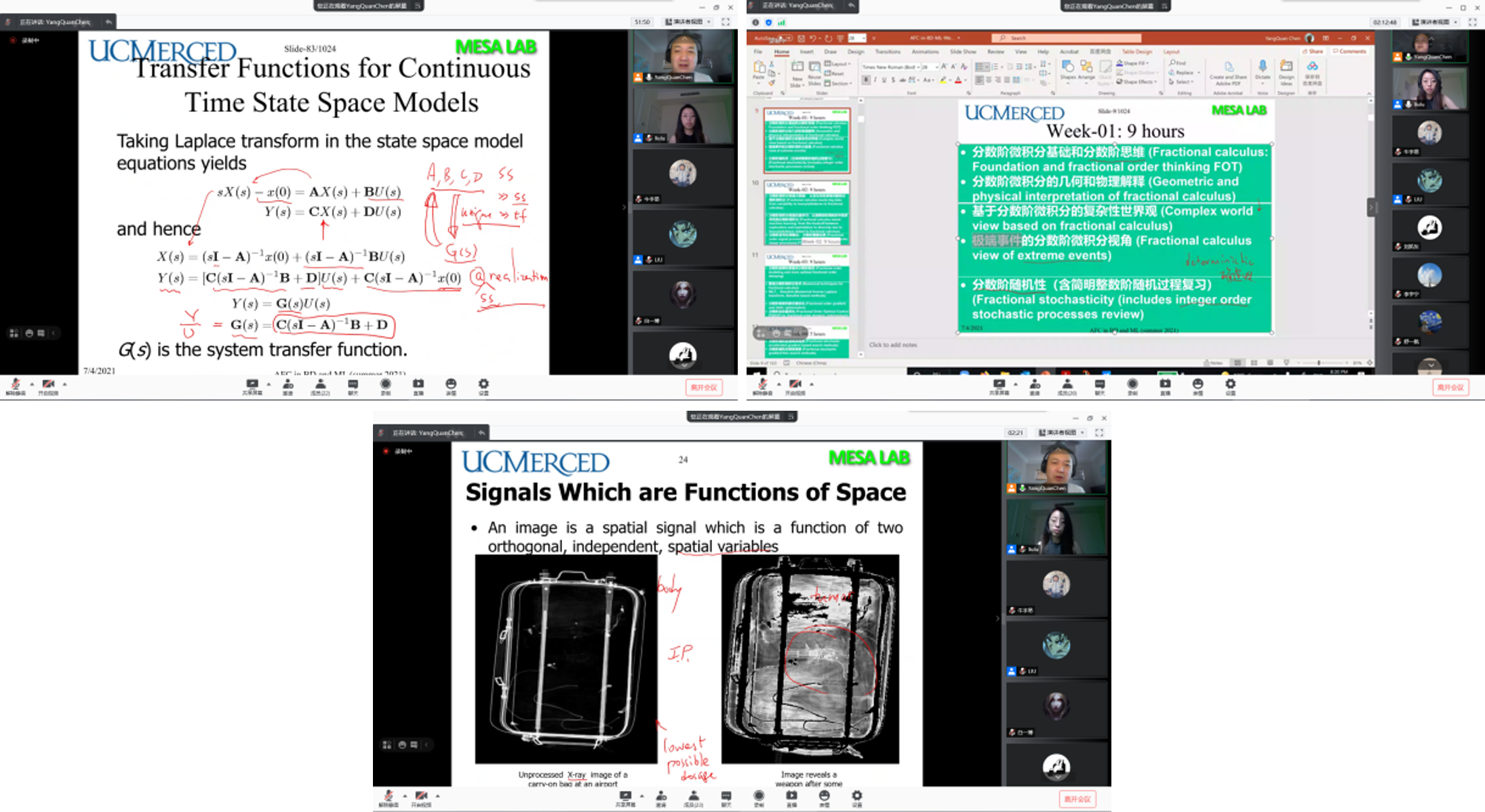This screenshot has width=1485, height=812.
Task: Open members list in Transfer Functions meeting toolbar
Action: (x=320, y=385)
